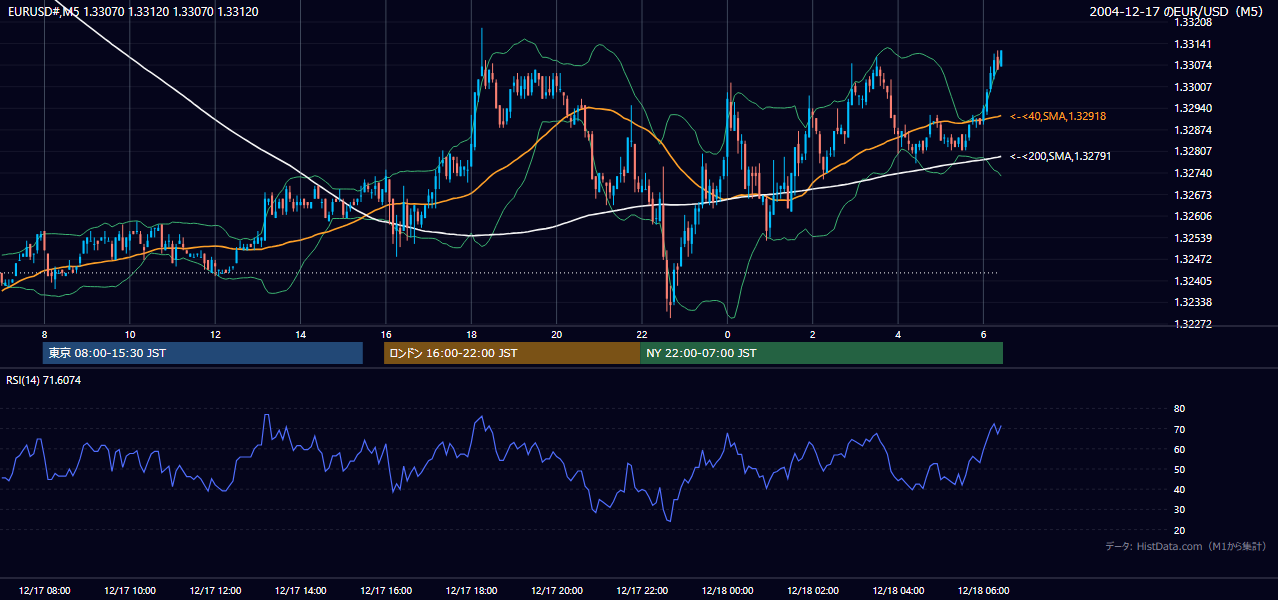Click the 12/18 00:00 date label
This screenshot has width=1278, height=600.
[x=728, y=591]
